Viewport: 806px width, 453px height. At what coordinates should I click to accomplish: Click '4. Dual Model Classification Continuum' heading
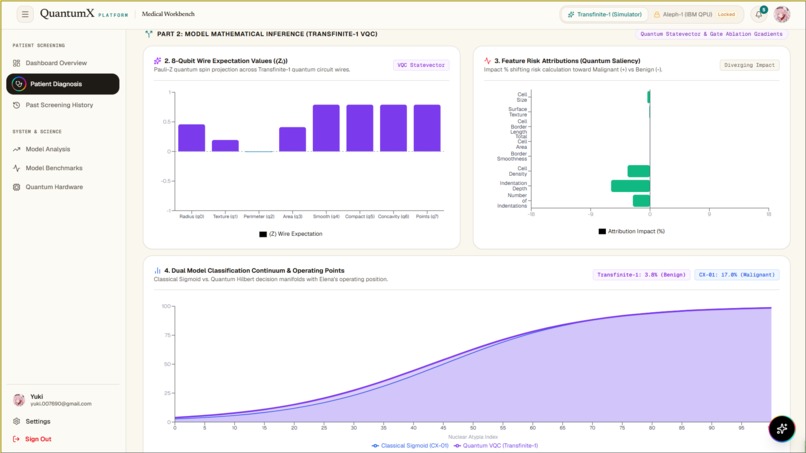click(254, 270)
